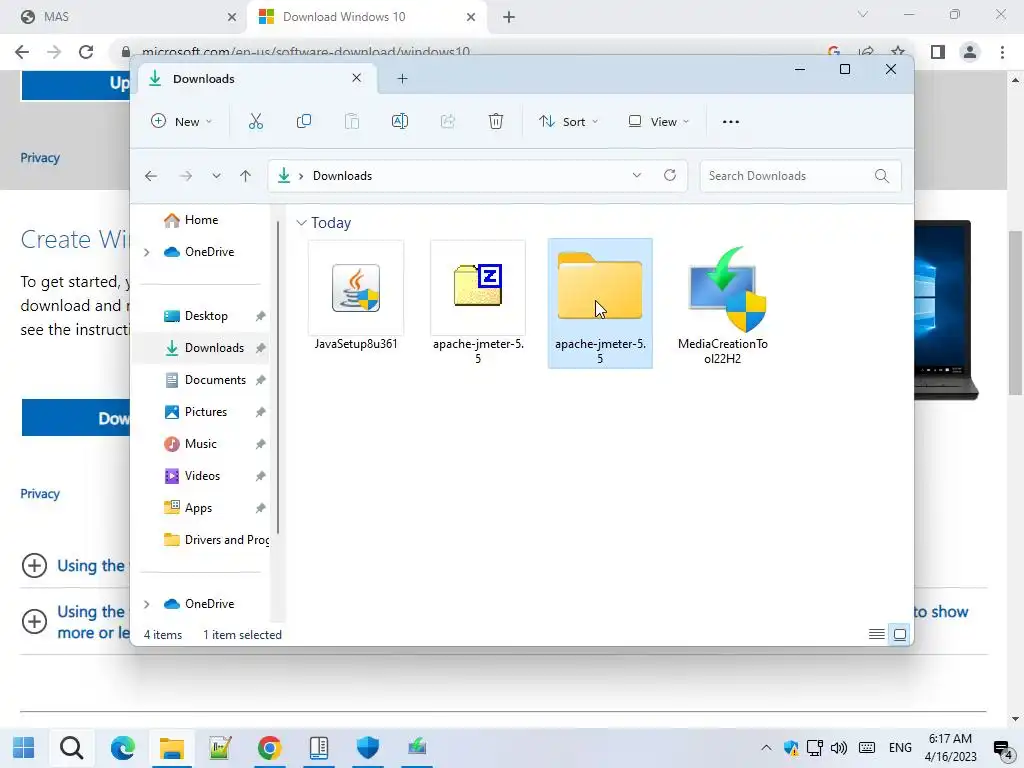
Task: Open Chrome profile avatar
Action: (970, 52)
